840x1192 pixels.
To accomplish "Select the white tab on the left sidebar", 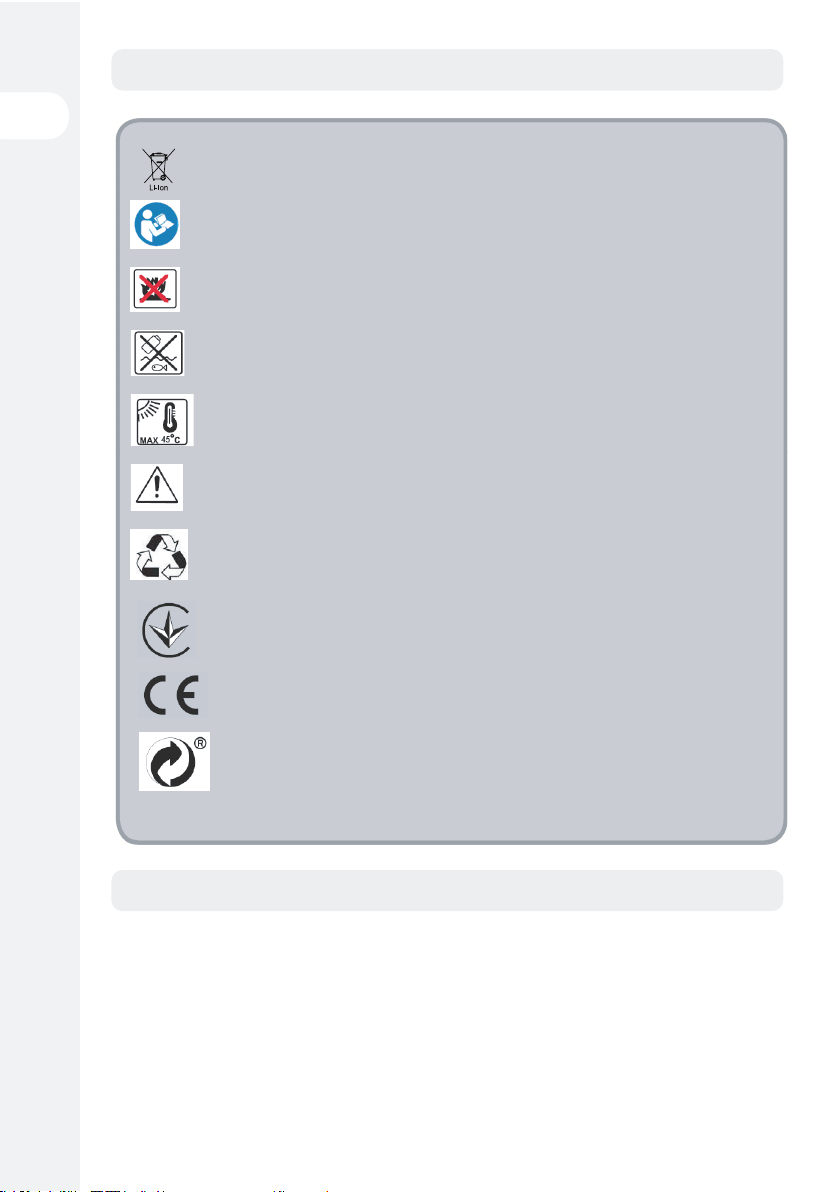I will (x=34, y=116).
